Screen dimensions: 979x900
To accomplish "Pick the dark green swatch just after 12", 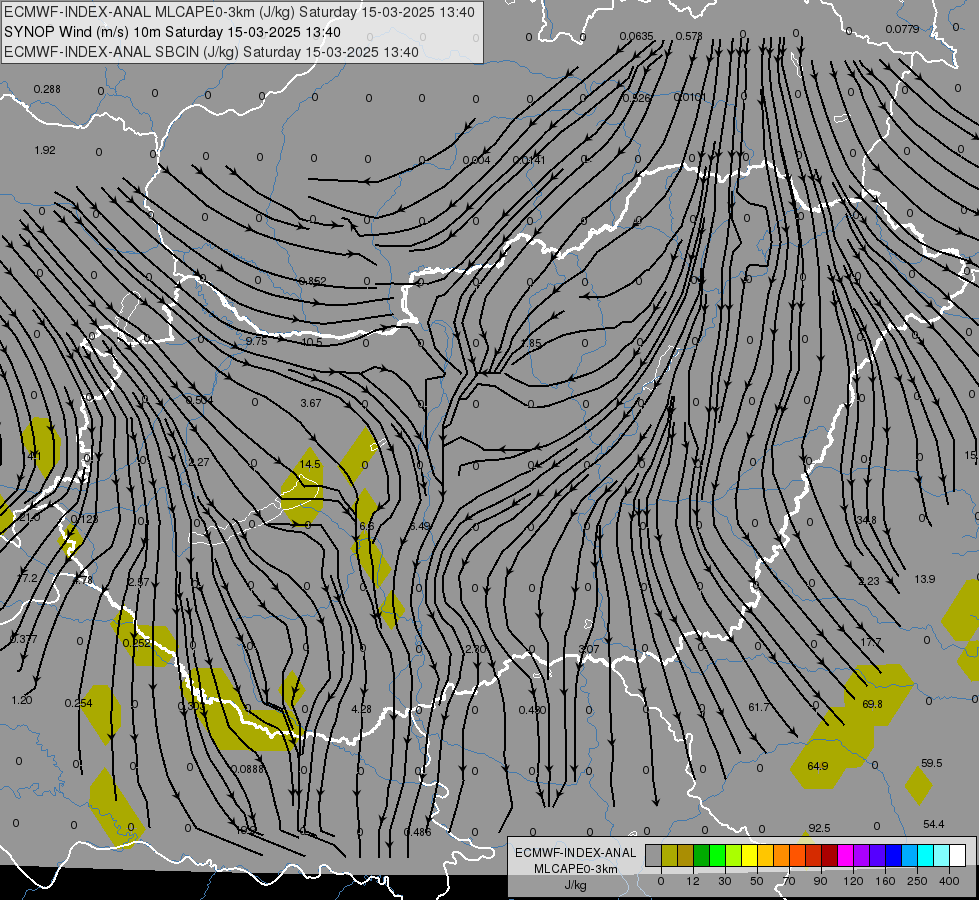I will [702, 856].
